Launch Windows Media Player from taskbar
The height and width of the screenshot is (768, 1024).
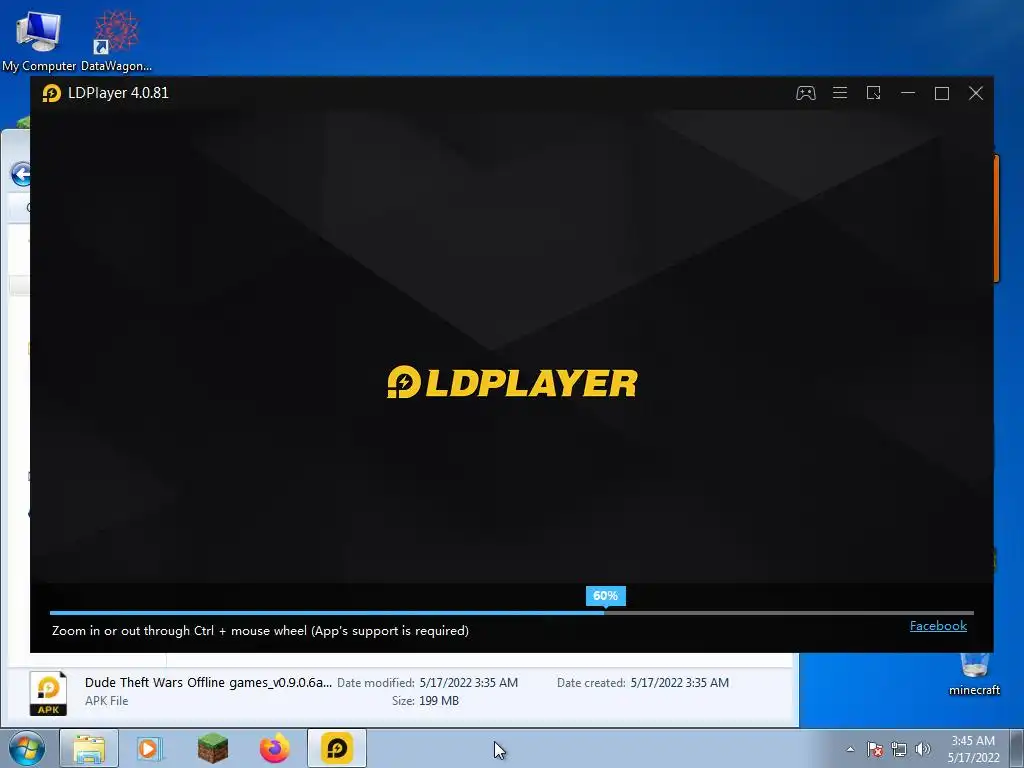150,748
